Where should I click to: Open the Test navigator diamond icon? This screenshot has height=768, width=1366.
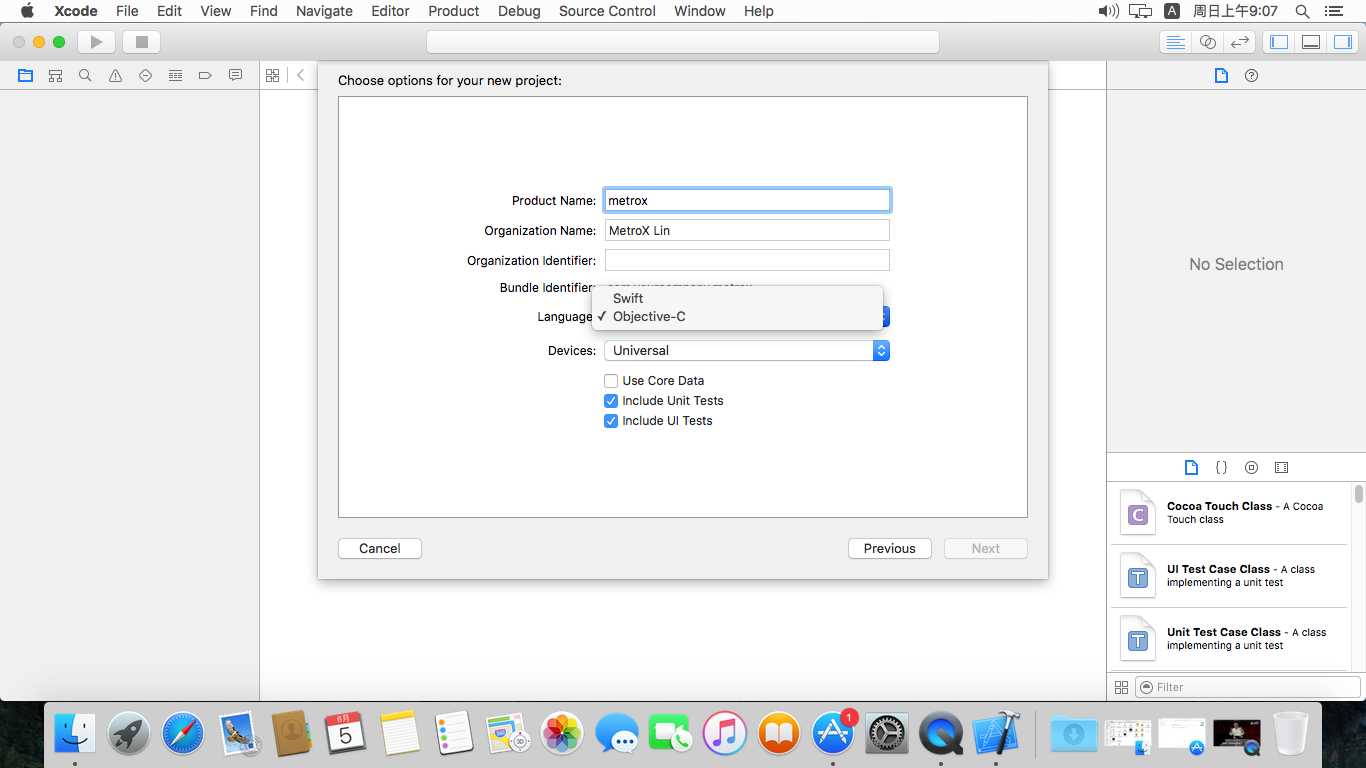coord(145,75)
